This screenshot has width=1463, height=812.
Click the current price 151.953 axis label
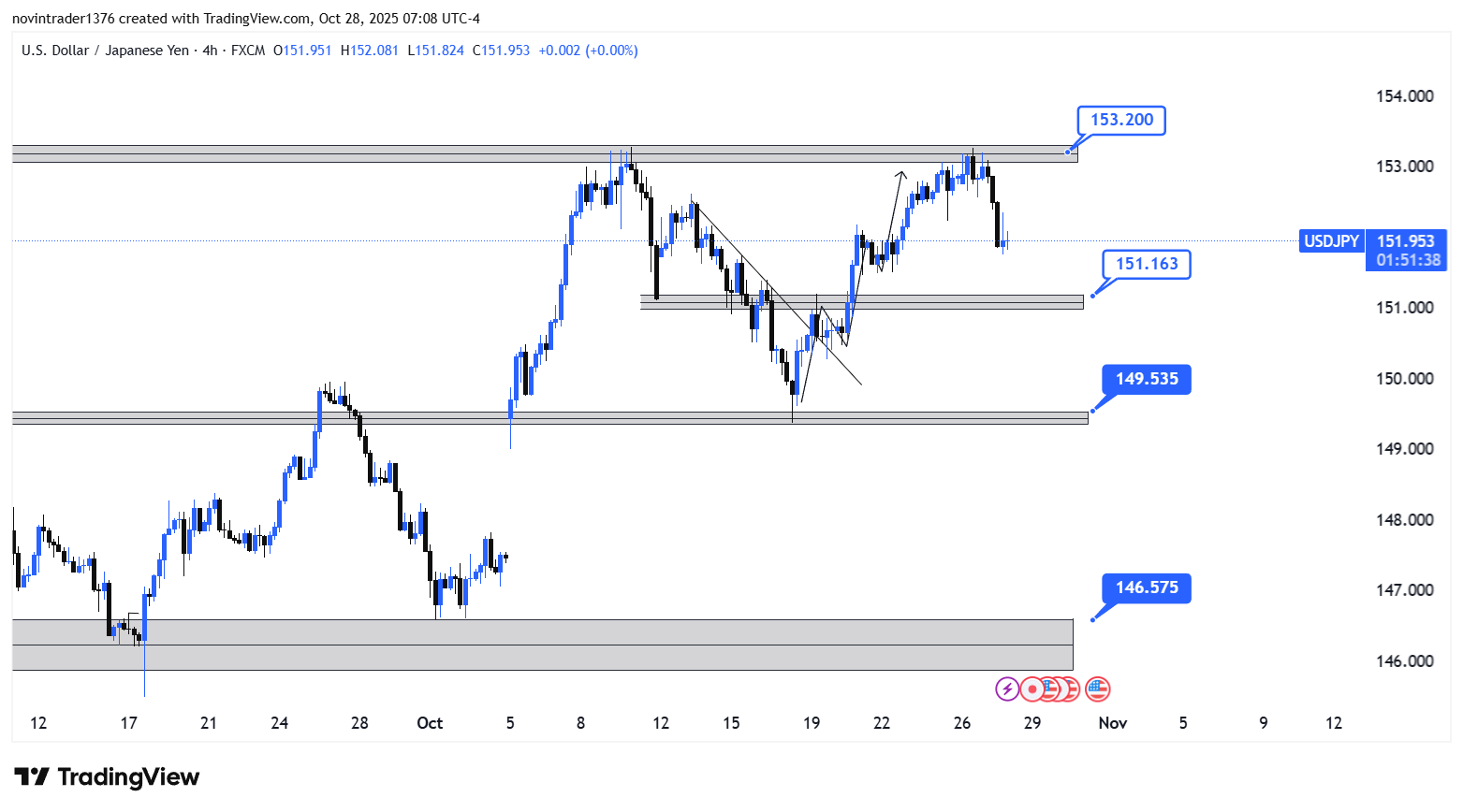tap(1405, 241)
